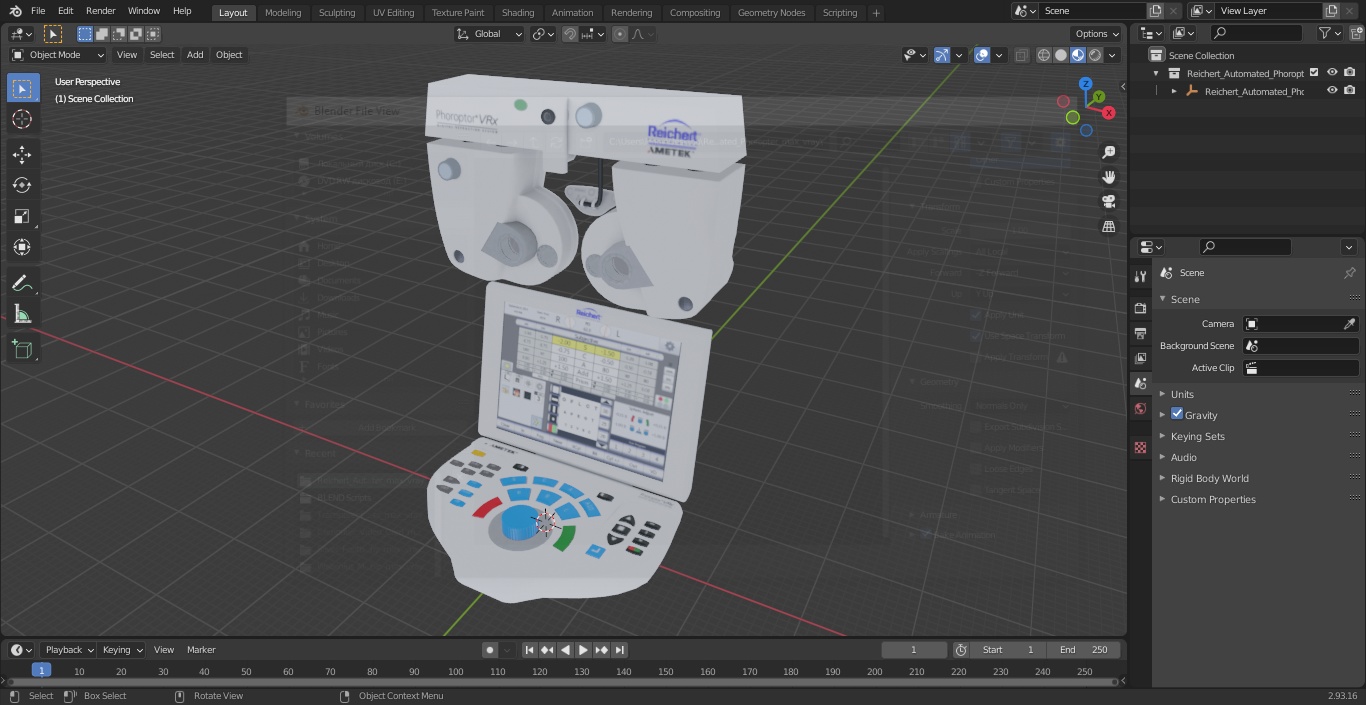This screenshot has width=1366, height=705.
Task: Select the Measure tool
Action: 22,315
